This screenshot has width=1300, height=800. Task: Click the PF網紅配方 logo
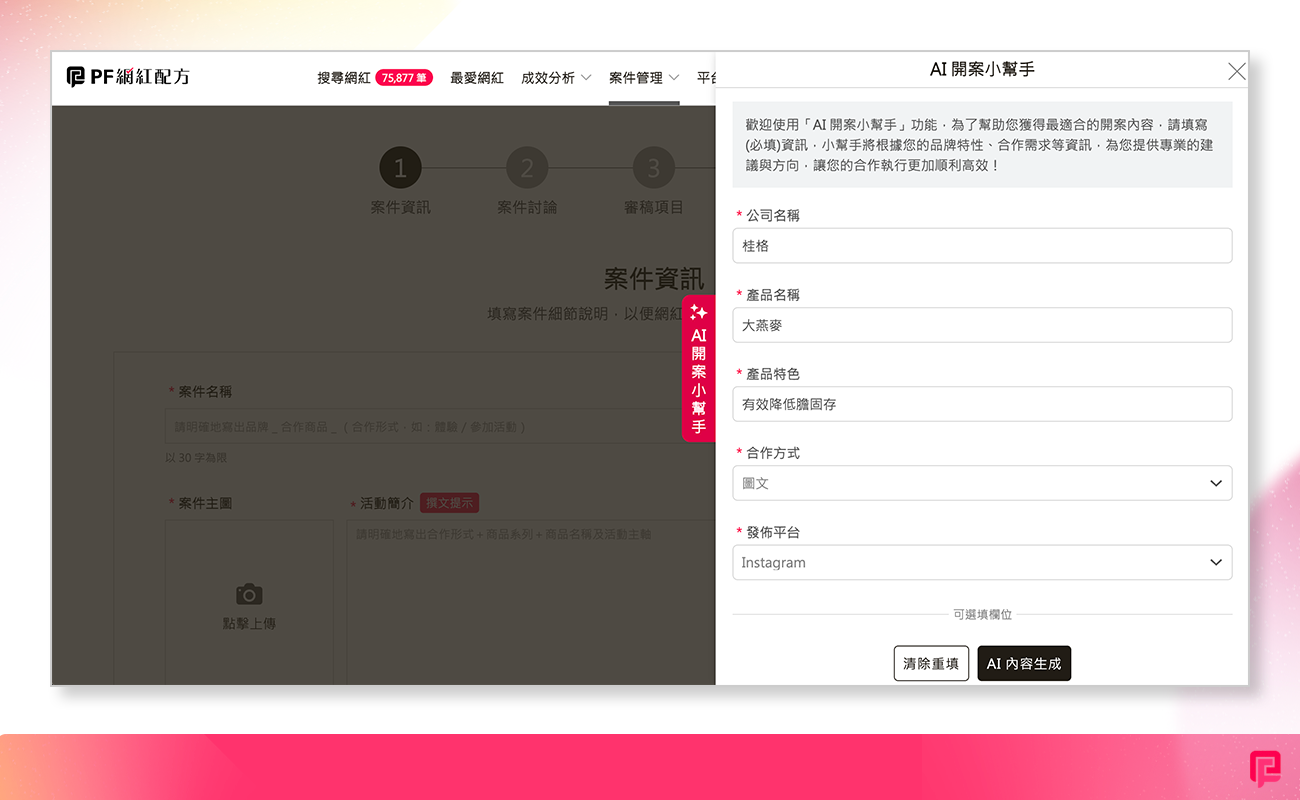pyautogui.click(x=128, y=77)
